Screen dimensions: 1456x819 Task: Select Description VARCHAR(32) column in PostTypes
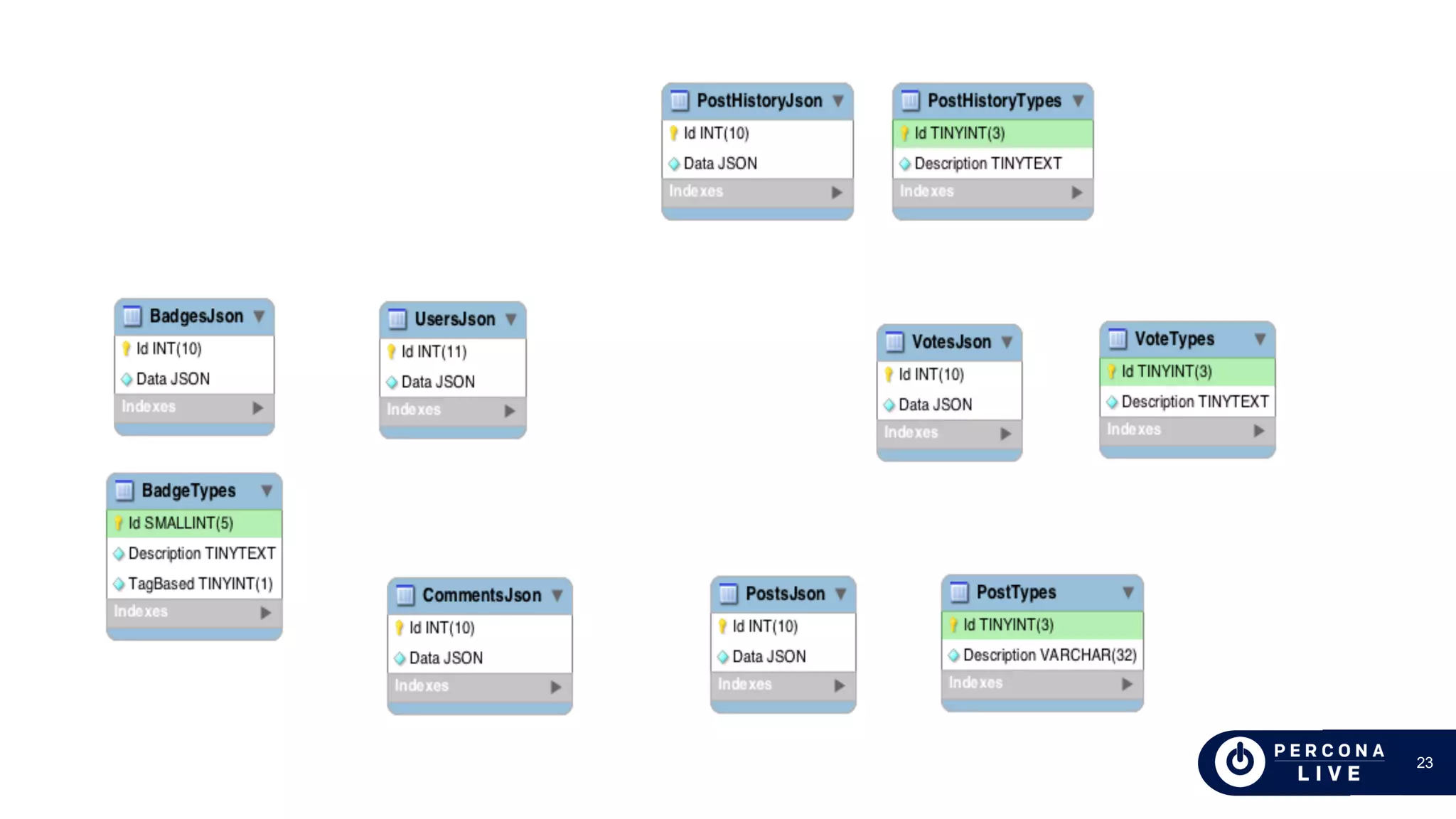pos(1042,655)
